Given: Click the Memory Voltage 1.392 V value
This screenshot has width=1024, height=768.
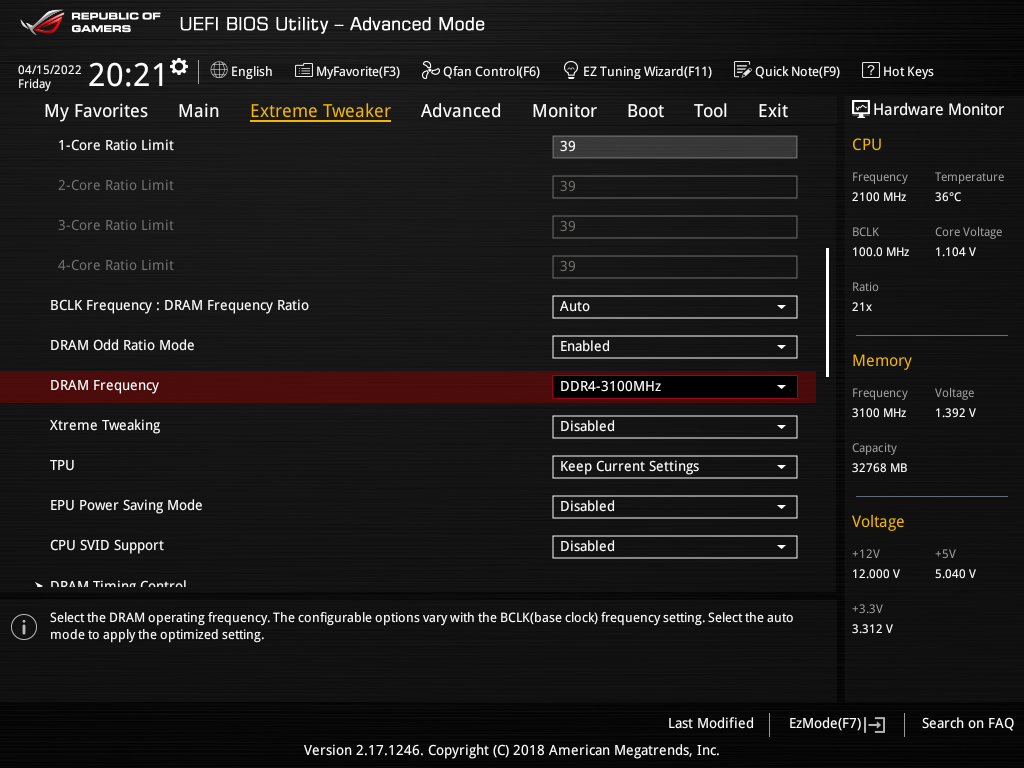Looking at the screenshot, I should point(955,413).
